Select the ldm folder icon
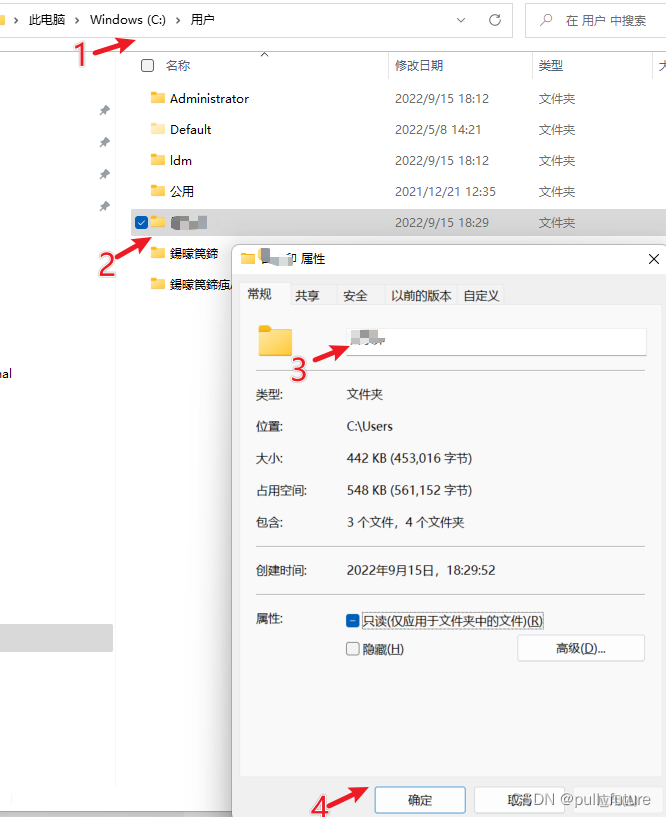Viewport: 666px width, 817px height. (x=158, y=160)
